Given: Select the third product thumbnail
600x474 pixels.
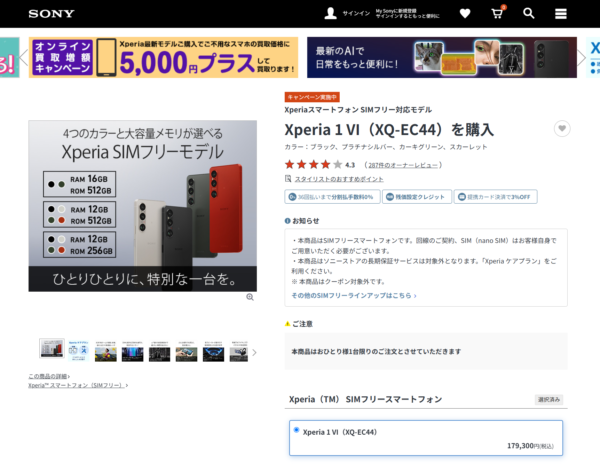Looking at the screenshot, I should click(x=106, y=351).
